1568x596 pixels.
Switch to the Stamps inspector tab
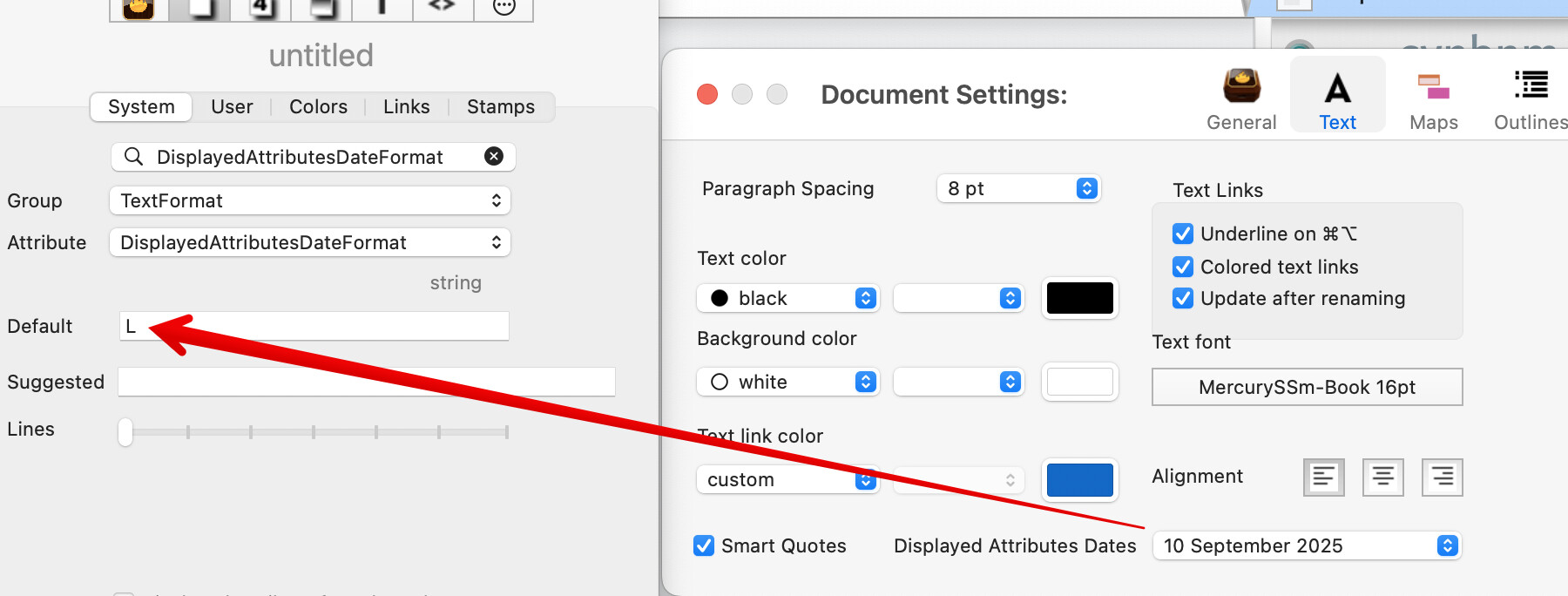click(500, 107)
